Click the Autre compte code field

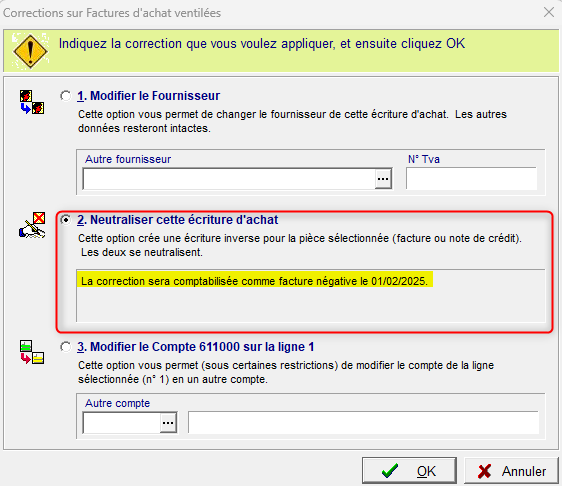pos(122,423)
